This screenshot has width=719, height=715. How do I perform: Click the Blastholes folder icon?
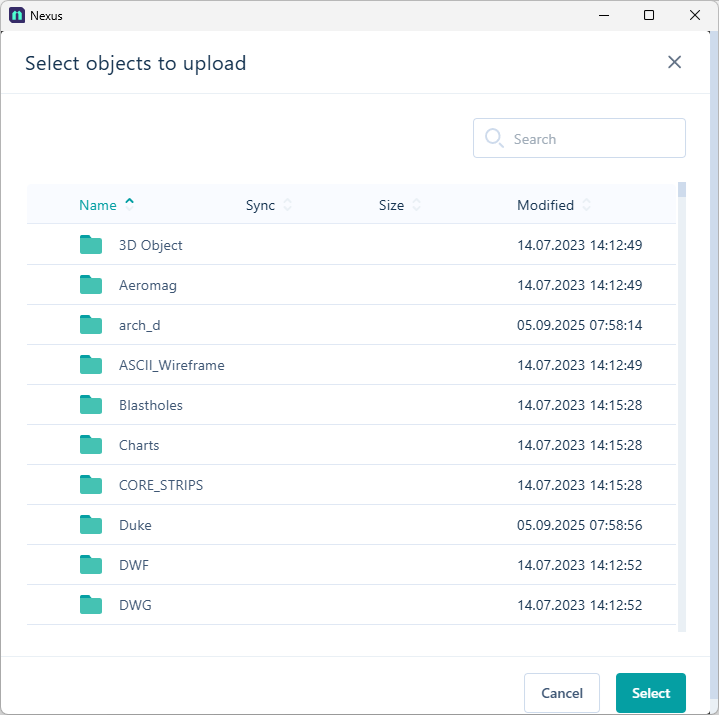click(91, 405)
